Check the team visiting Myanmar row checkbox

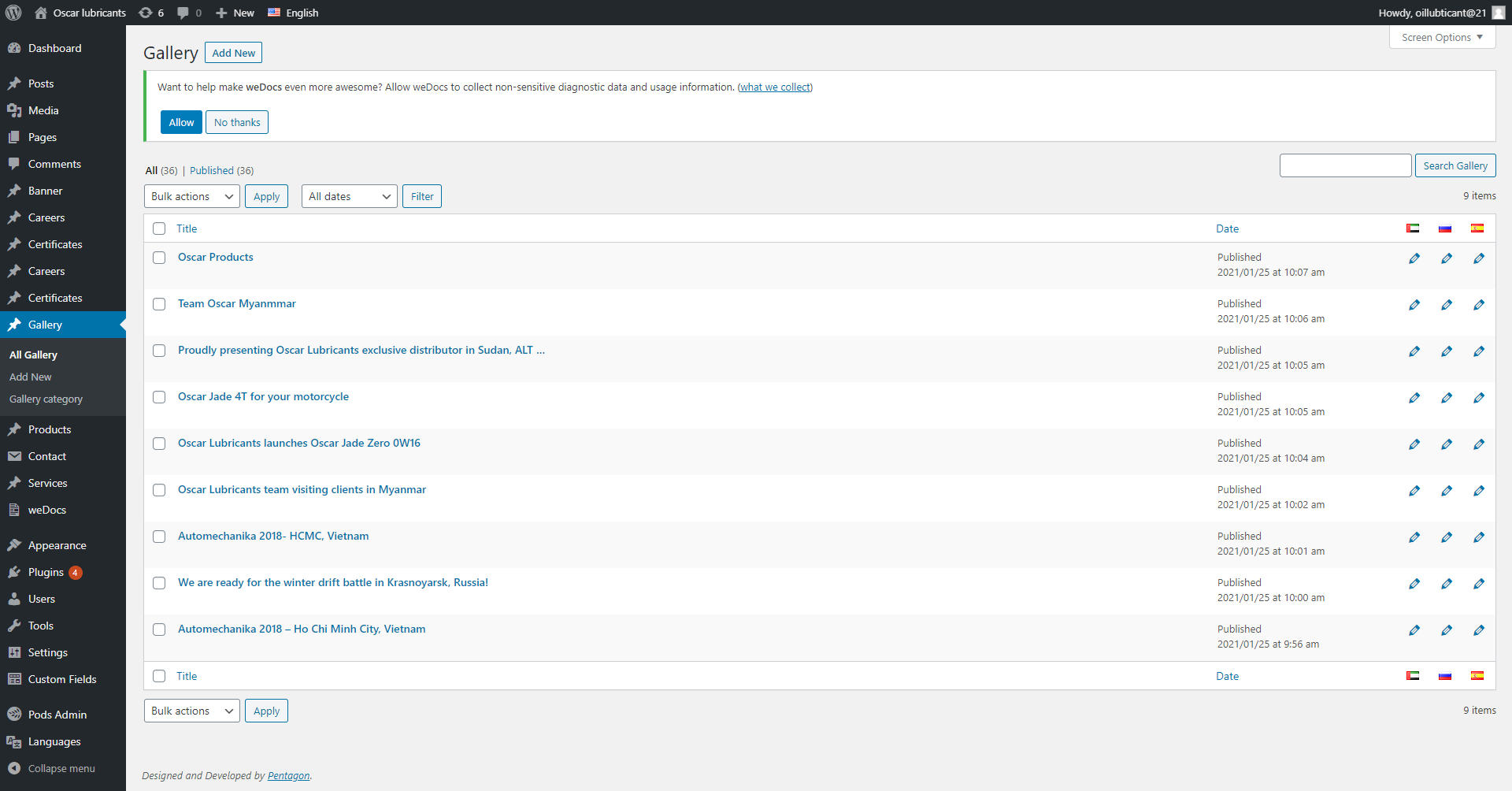159,490
